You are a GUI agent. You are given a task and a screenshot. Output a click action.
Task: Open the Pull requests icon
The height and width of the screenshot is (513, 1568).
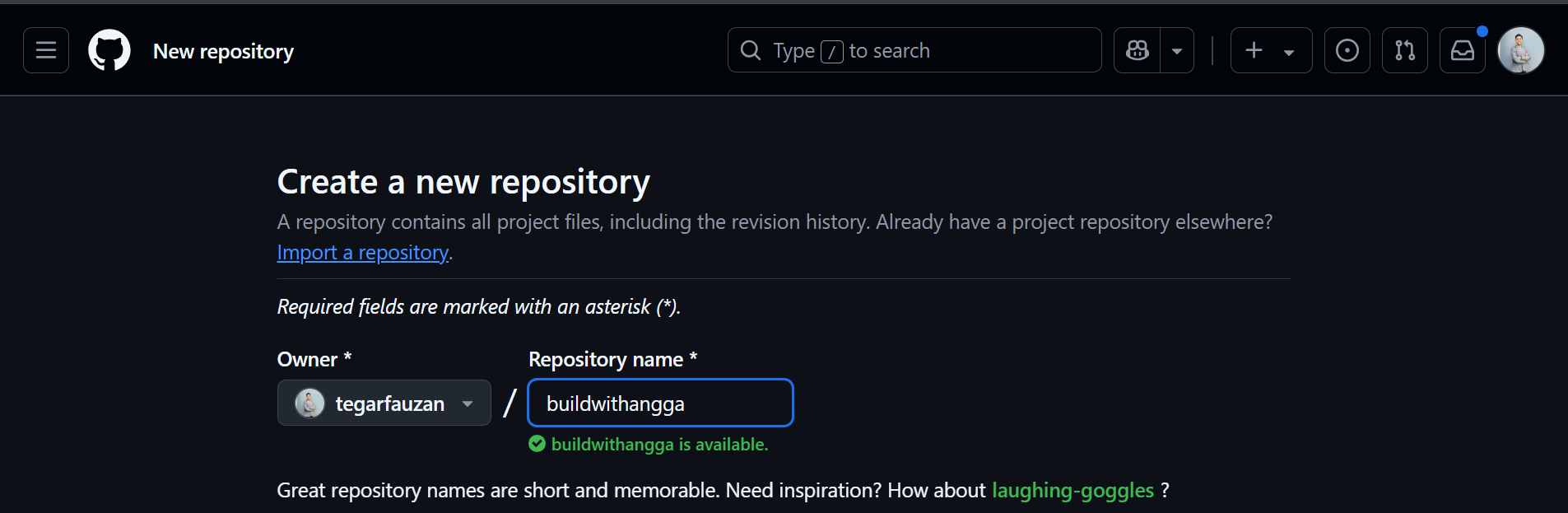coord(1405,50)
